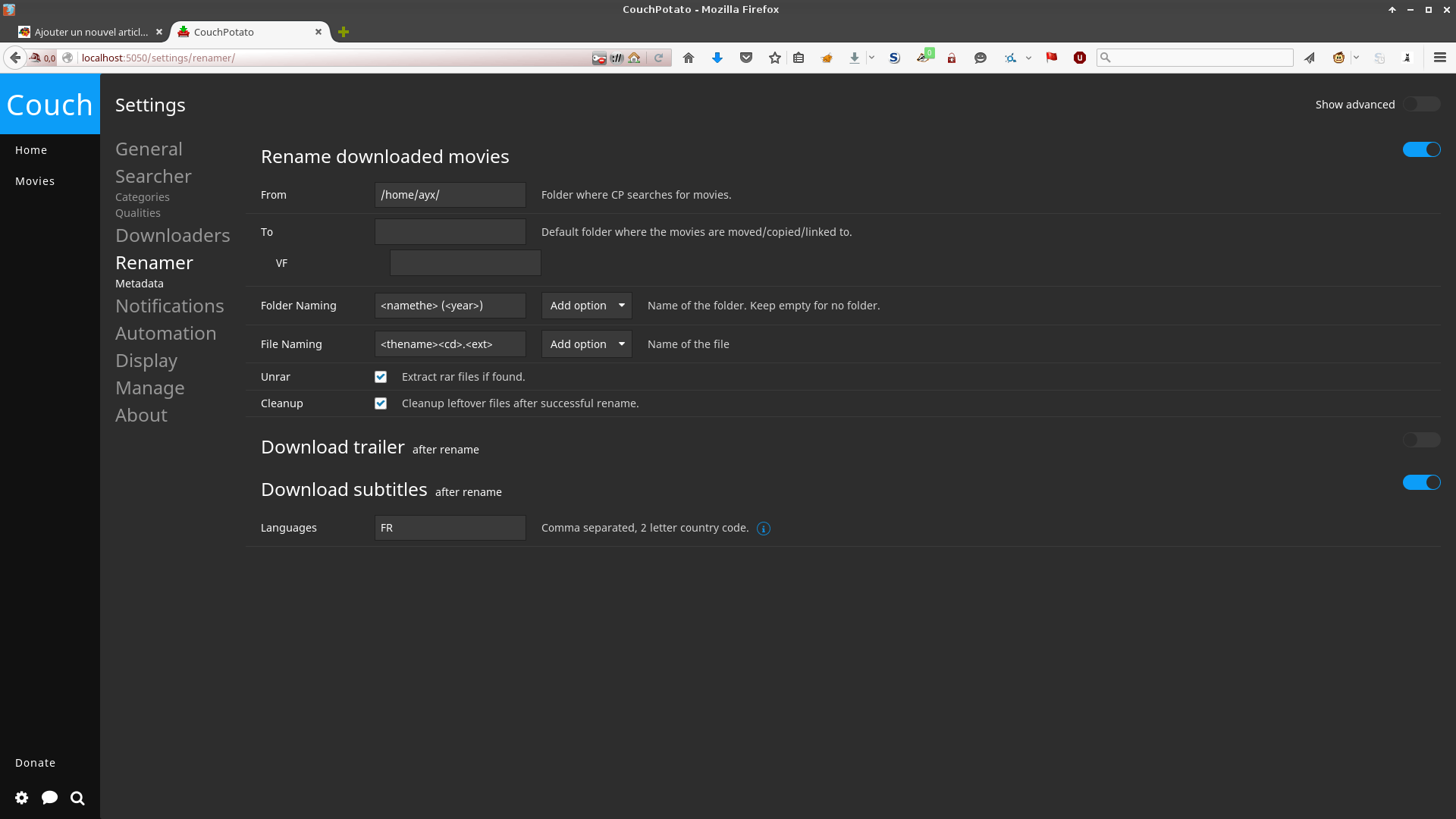The image size is (1456, 819).
Task: Uncheck the Cleanup checkbox
Action: [x=381, y=403]
